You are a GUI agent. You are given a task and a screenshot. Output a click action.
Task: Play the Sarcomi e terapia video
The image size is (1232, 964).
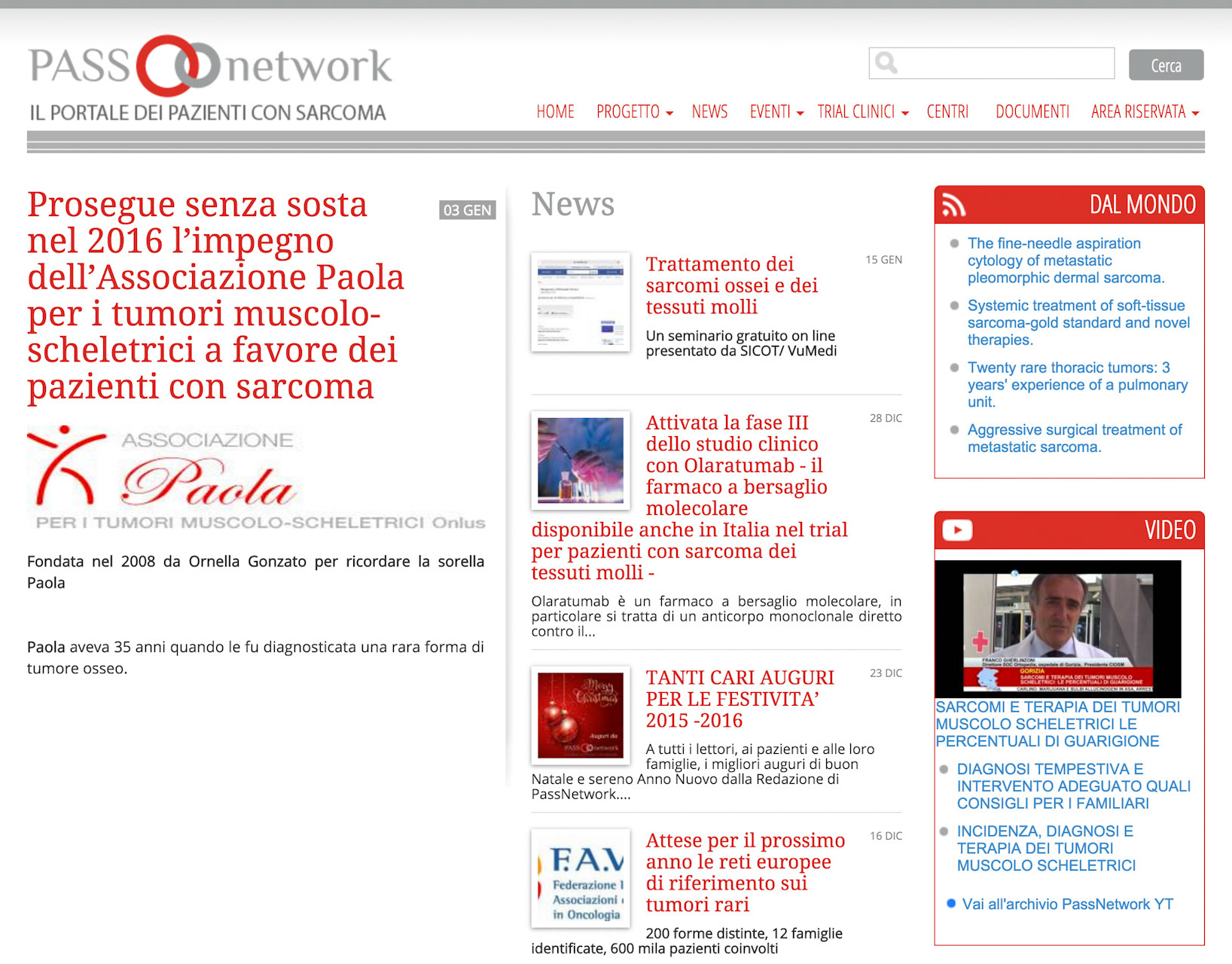1058,629
